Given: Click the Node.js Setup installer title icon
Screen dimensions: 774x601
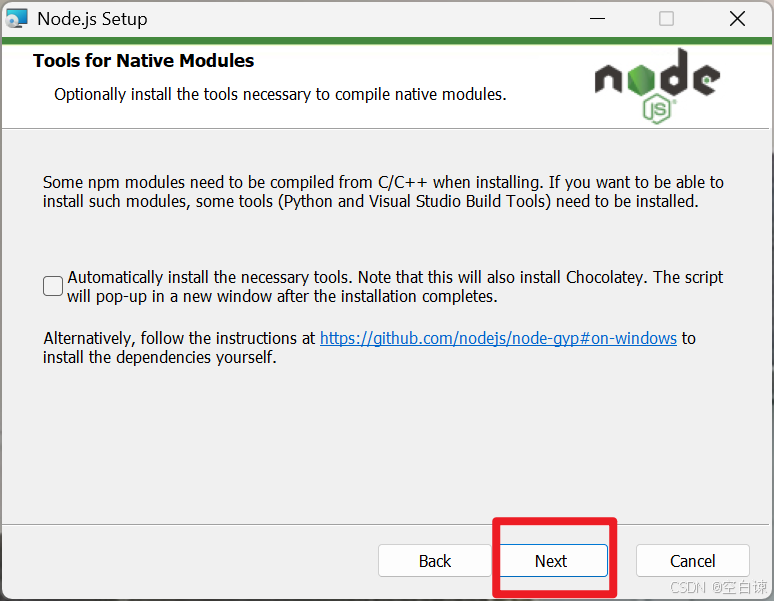Looking at the screenshot, I should point(17,19).
